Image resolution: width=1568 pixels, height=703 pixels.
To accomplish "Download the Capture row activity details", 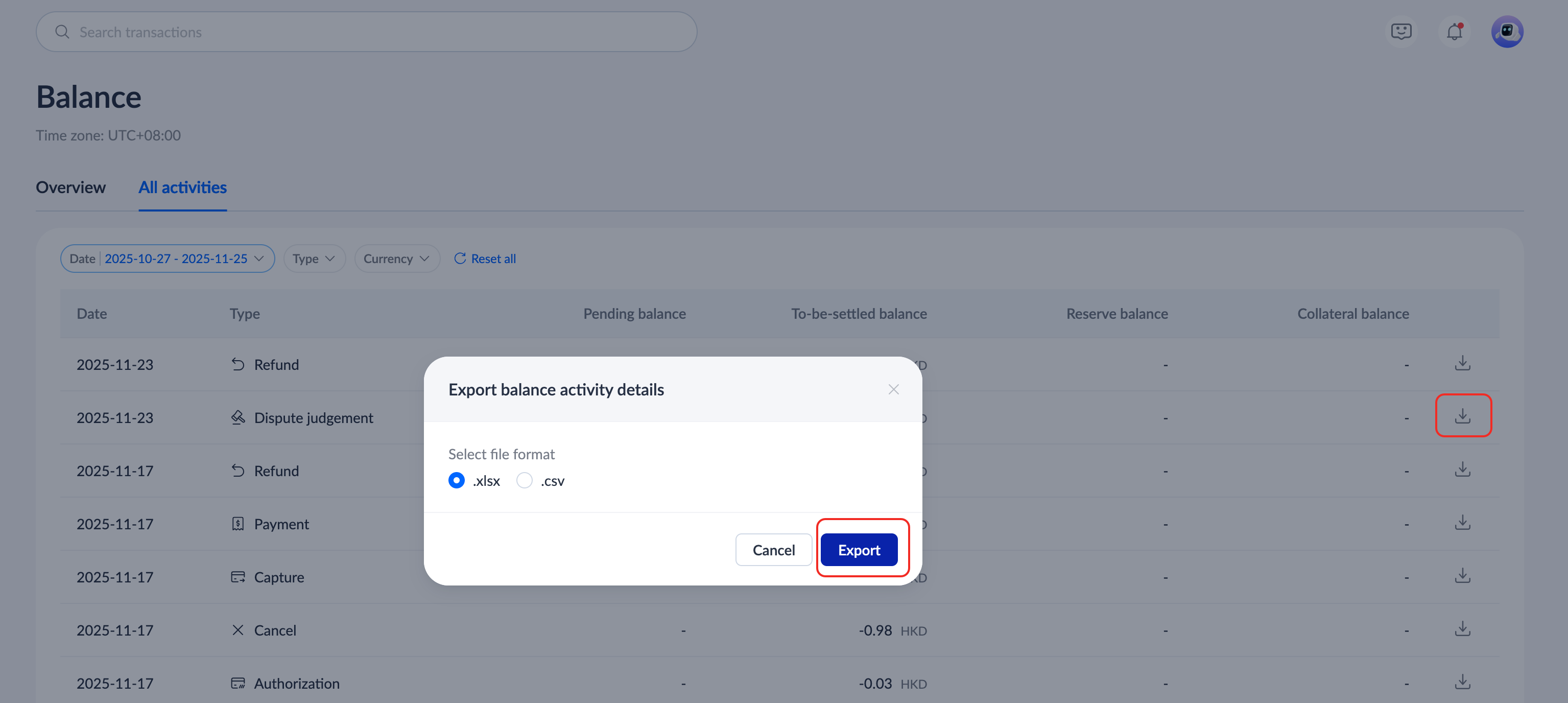I will pos(1462,576).
